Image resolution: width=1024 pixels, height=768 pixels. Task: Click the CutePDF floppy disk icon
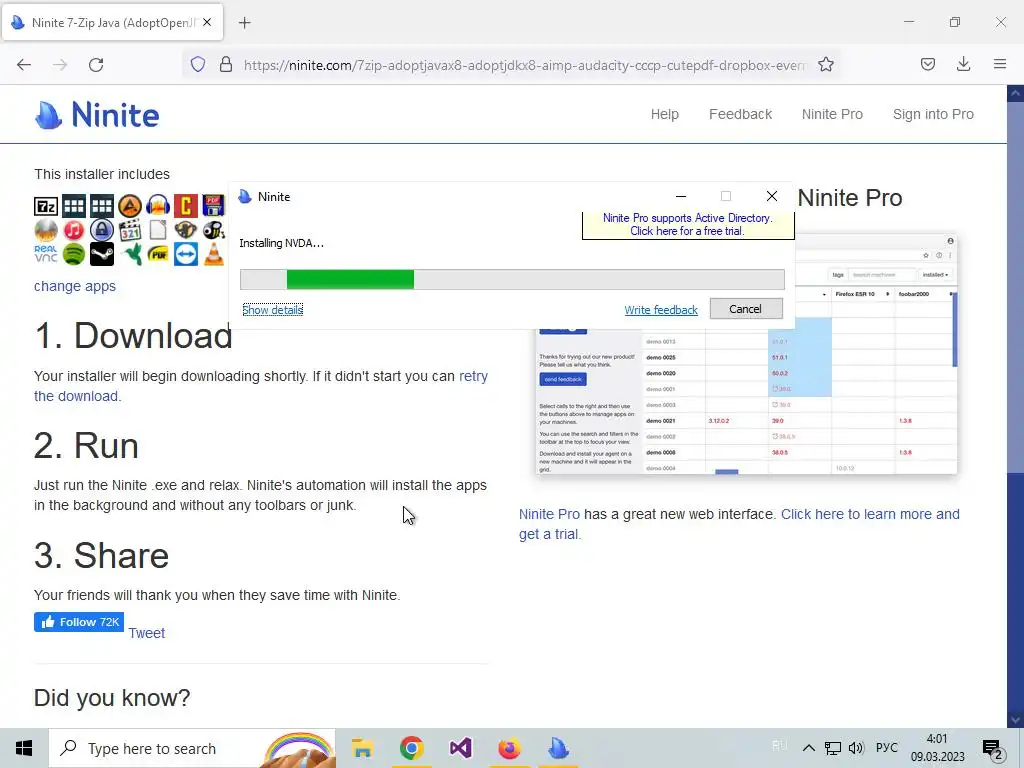pyautogui.click(x=214, y=206)
